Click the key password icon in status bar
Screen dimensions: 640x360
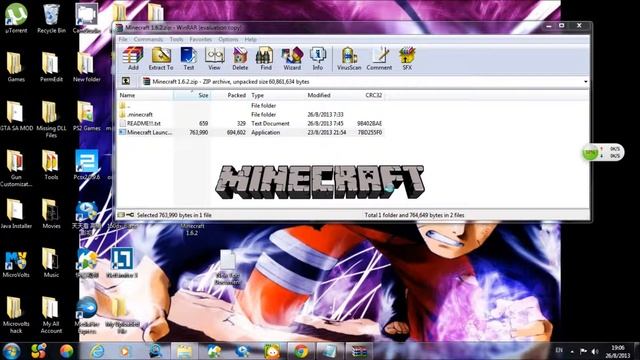130,215
